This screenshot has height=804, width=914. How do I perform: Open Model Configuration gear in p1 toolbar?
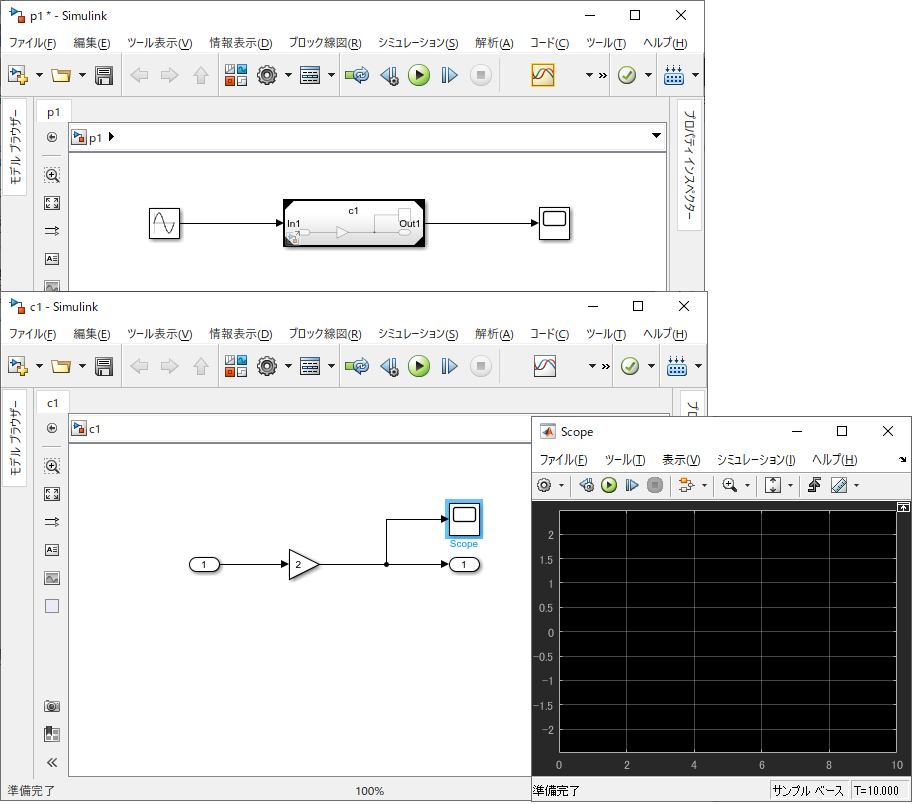click(x=267, y=75)
